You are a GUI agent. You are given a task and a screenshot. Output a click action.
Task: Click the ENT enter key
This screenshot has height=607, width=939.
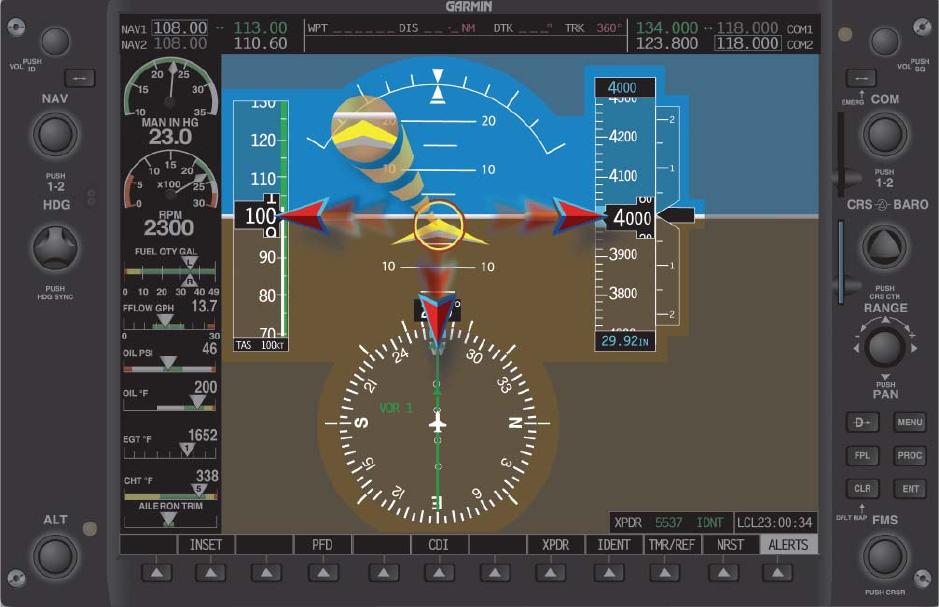point(910,488)
